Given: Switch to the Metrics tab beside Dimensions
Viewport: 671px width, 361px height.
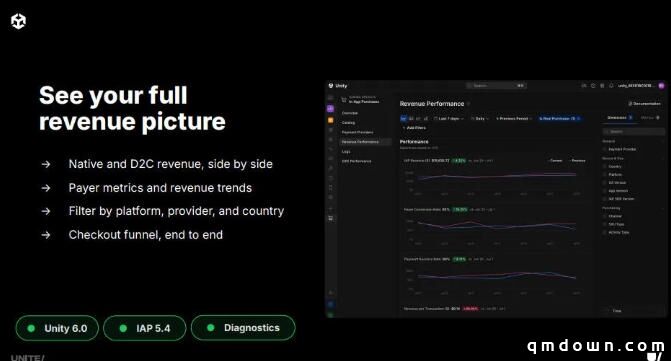Looking at the screenshot, I should [x=650, y=118].
